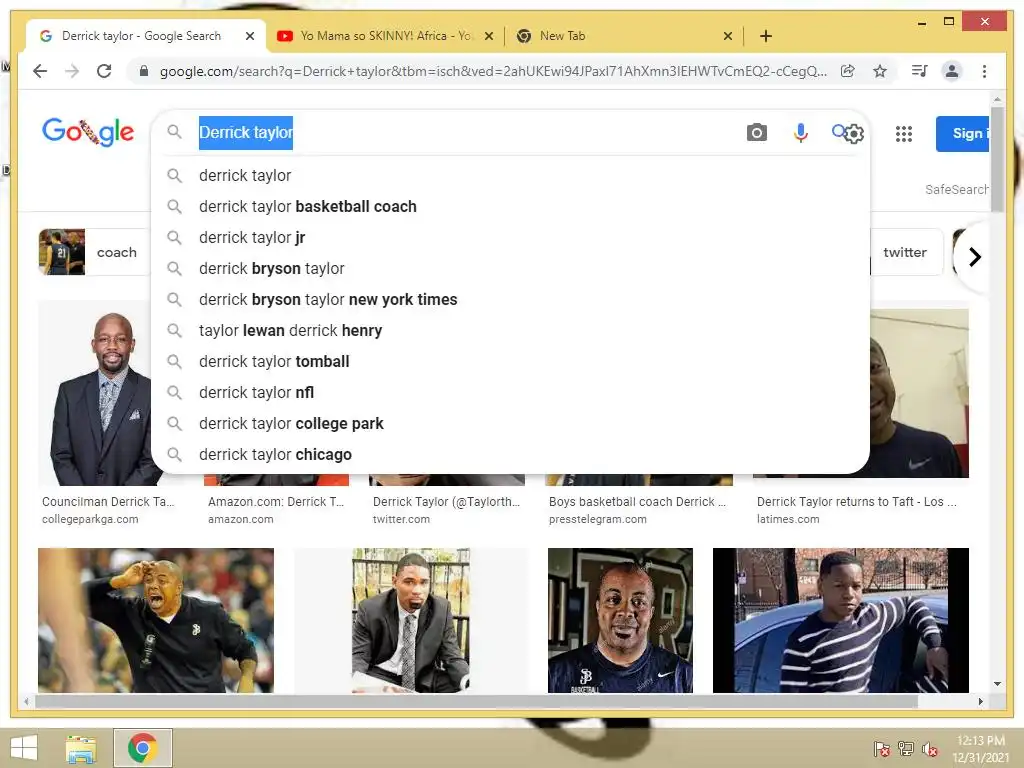Pick the 'derrick bryson taylor' suggestion
This screenshot has height=768, width=1024.
[x=510, y=268]
